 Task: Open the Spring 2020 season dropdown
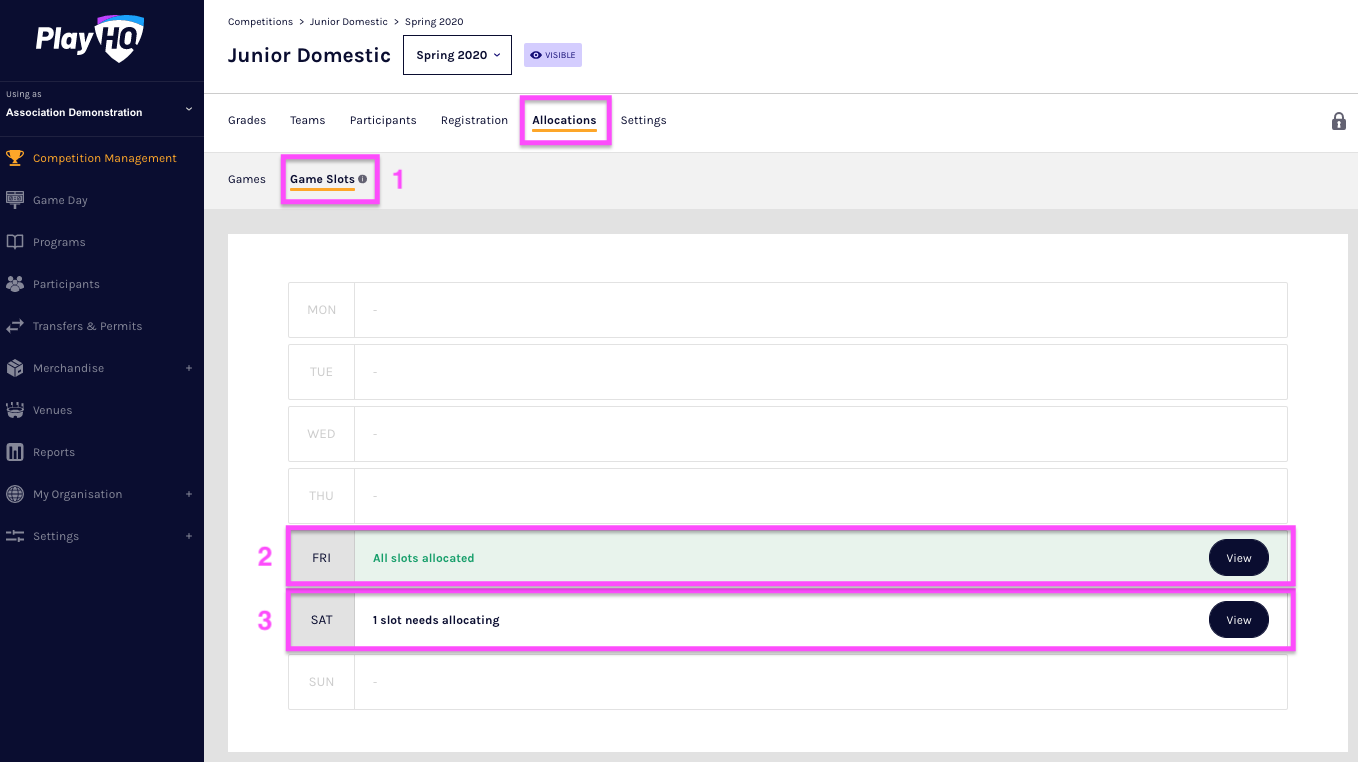coord(457,55)
